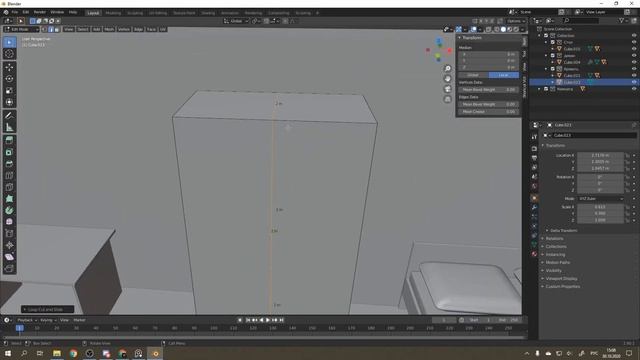Select the Select Box tool
The height and width of the screenshot is (360, 640).
[x=9, y=42]
